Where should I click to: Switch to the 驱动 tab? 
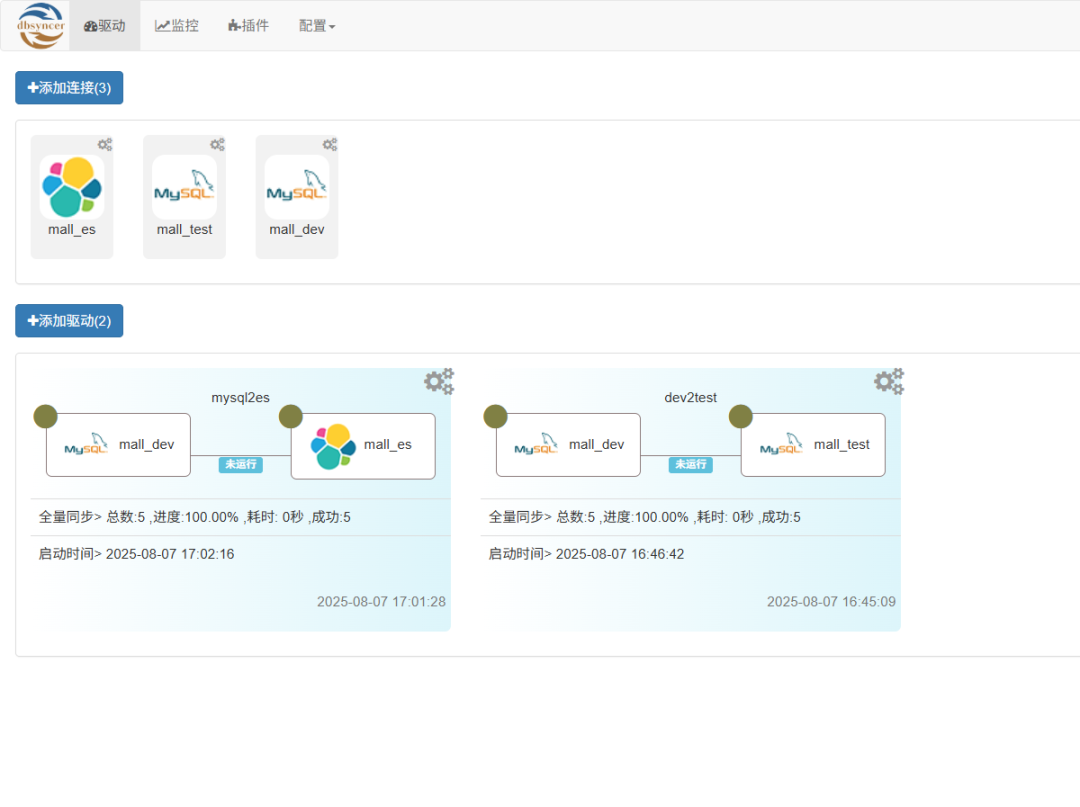click(105, 26)
